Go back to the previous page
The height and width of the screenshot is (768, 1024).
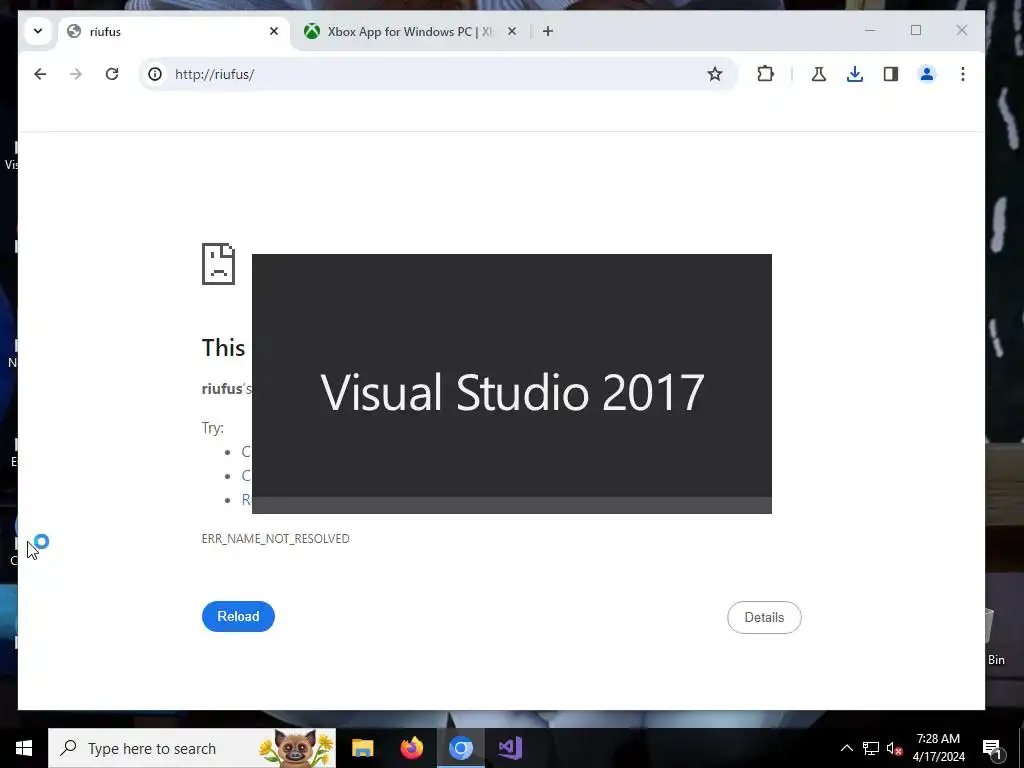pyautogui.click(x=40, y=74)
